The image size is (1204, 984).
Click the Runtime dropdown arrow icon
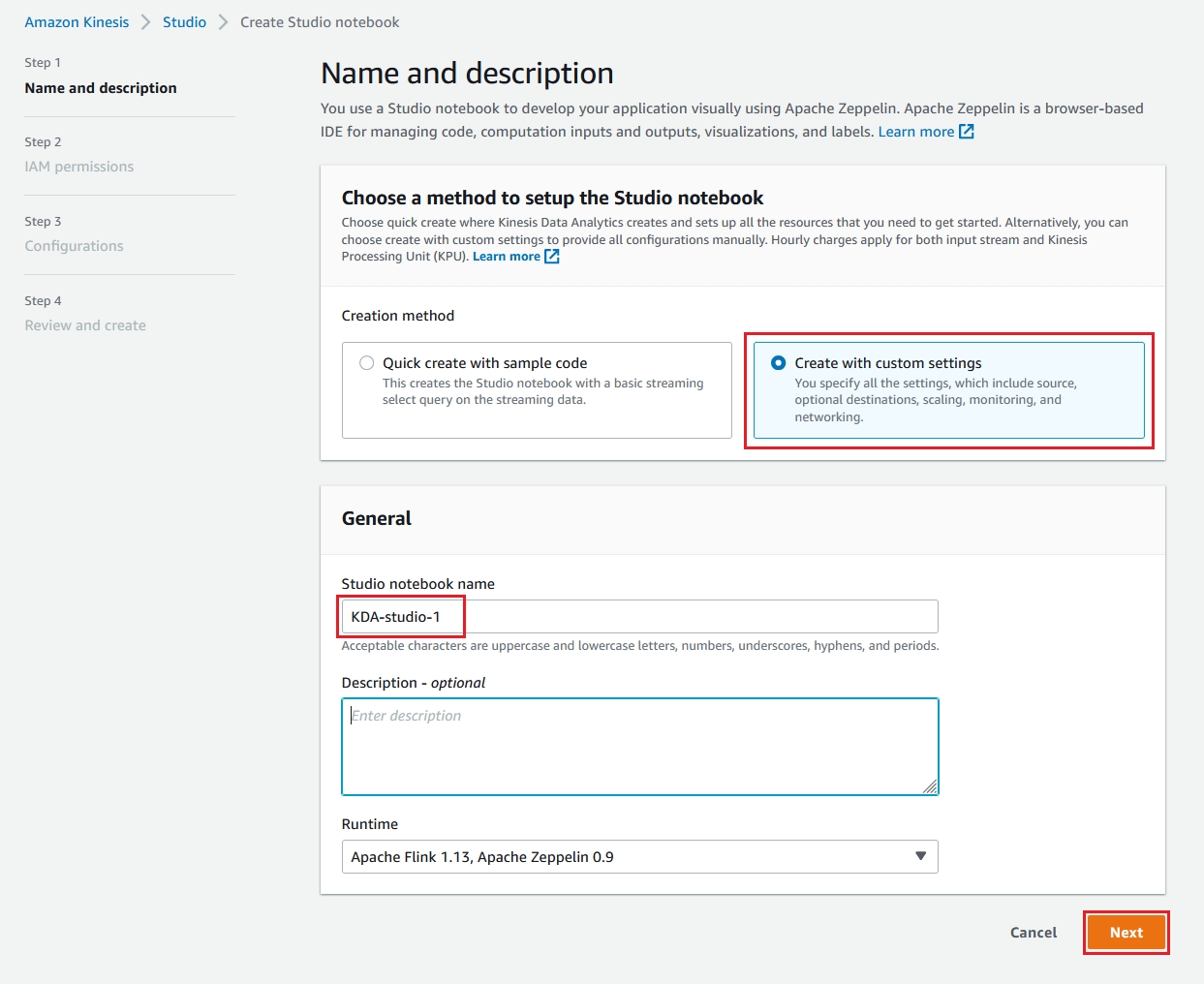(x=920, y=856)
